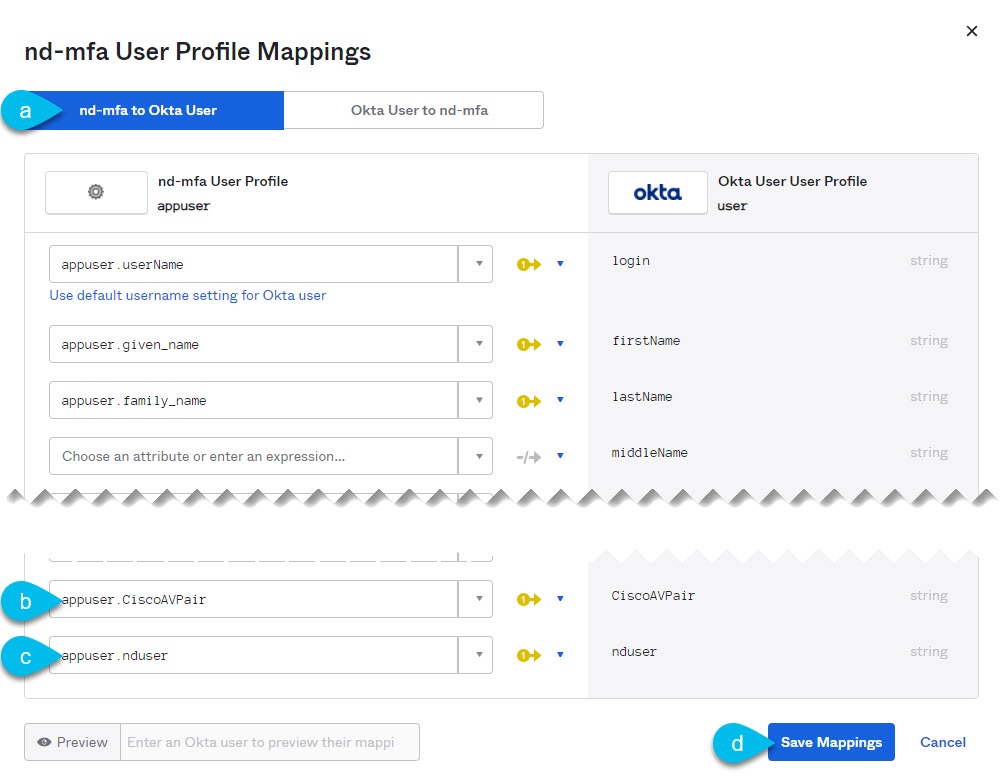
Task: Open the appuser.nduser attribute dropdown arrow
Action: [x=475, y=655]
